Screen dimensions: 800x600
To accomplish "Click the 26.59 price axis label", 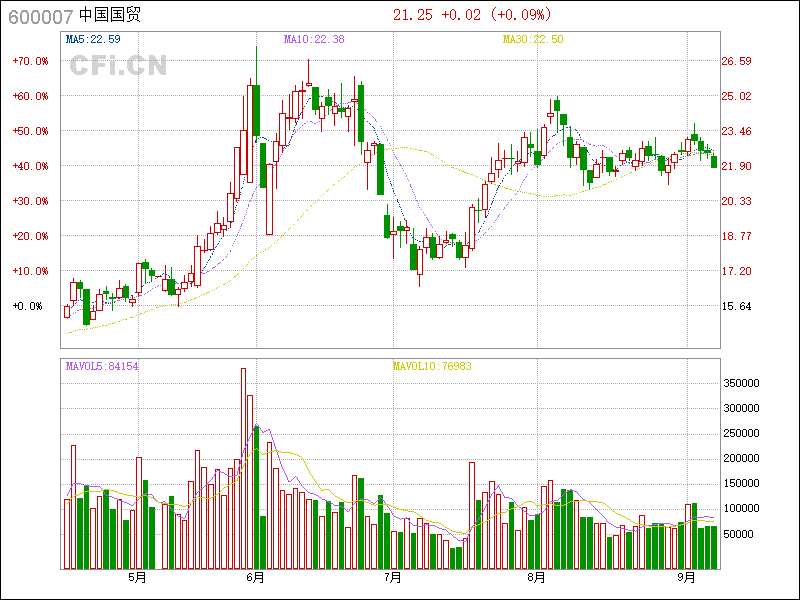I will [737, 61].
